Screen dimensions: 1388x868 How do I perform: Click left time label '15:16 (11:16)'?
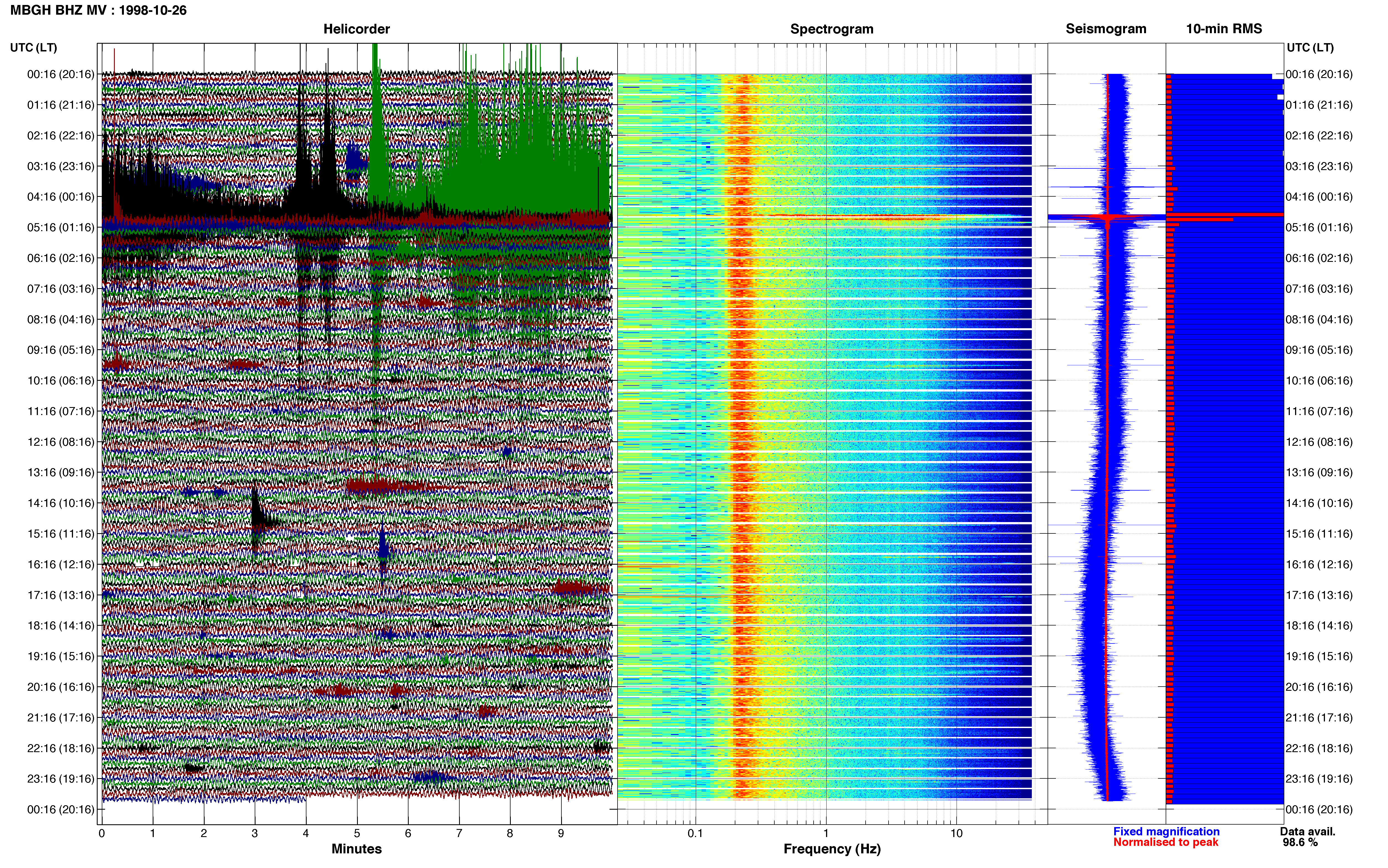pyautogui.click(x=61, y=534)
